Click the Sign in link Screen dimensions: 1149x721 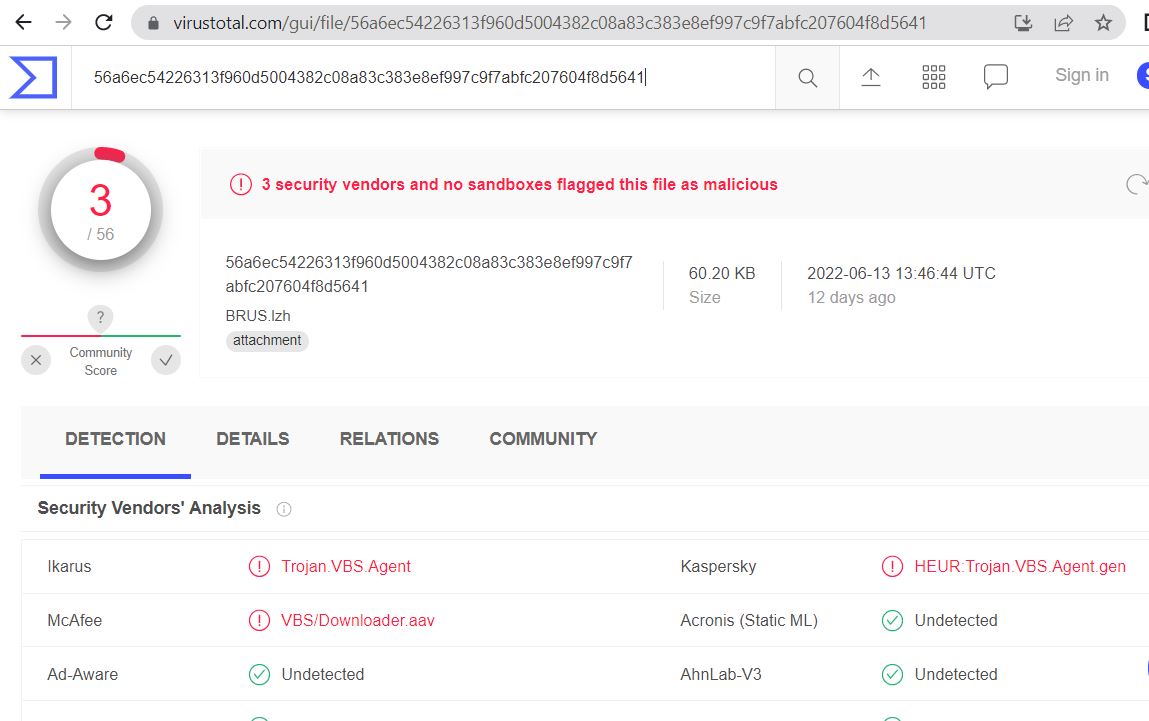pos(1081,75)
